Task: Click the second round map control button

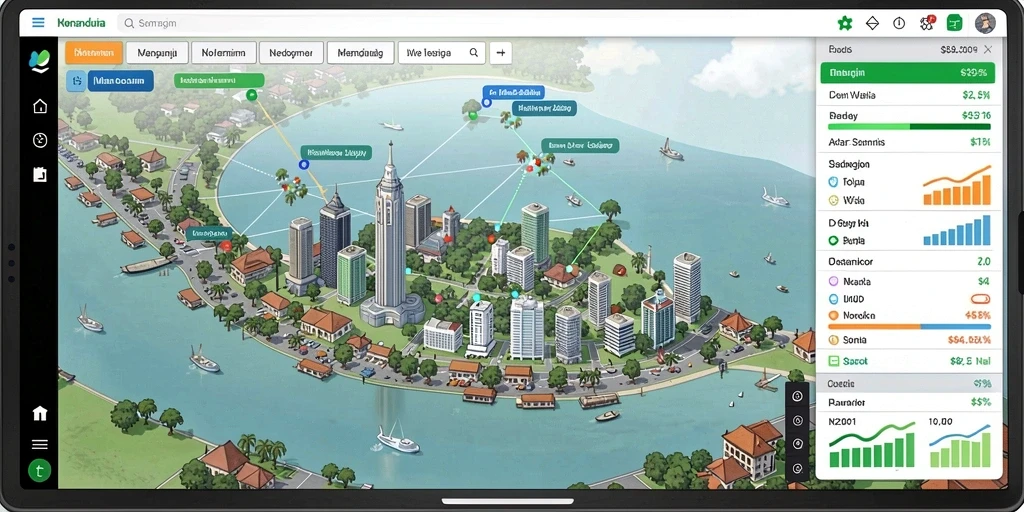Action: tap(797, 421)
